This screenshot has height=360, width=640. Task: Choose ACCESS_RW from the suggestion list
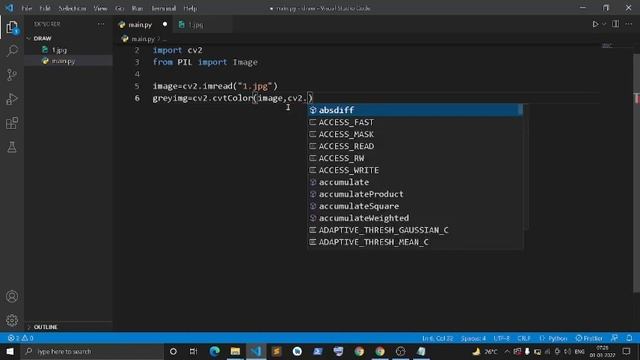pos(415,158)
